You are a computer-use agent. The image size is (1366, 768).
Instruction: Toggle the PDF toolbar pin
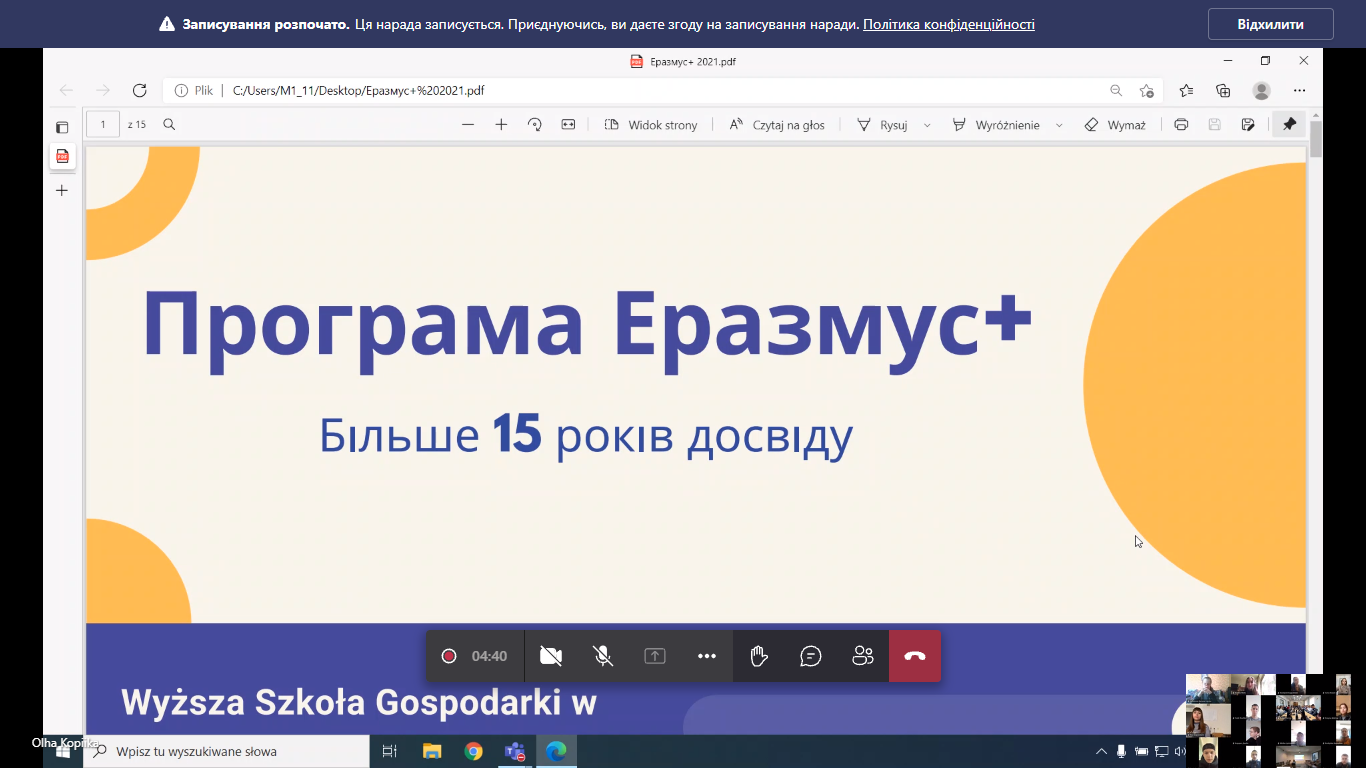tap(1289, 125)
